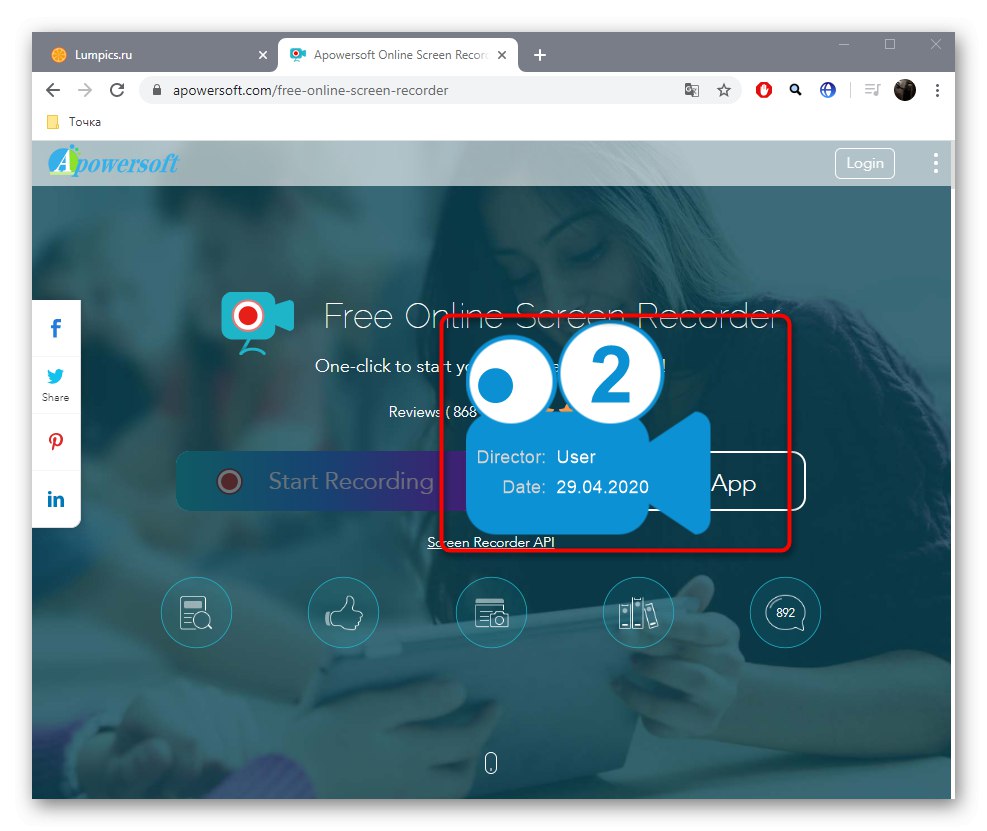Bookmark this page with star icon
The image size is (987, 831).
coord(724,90)
